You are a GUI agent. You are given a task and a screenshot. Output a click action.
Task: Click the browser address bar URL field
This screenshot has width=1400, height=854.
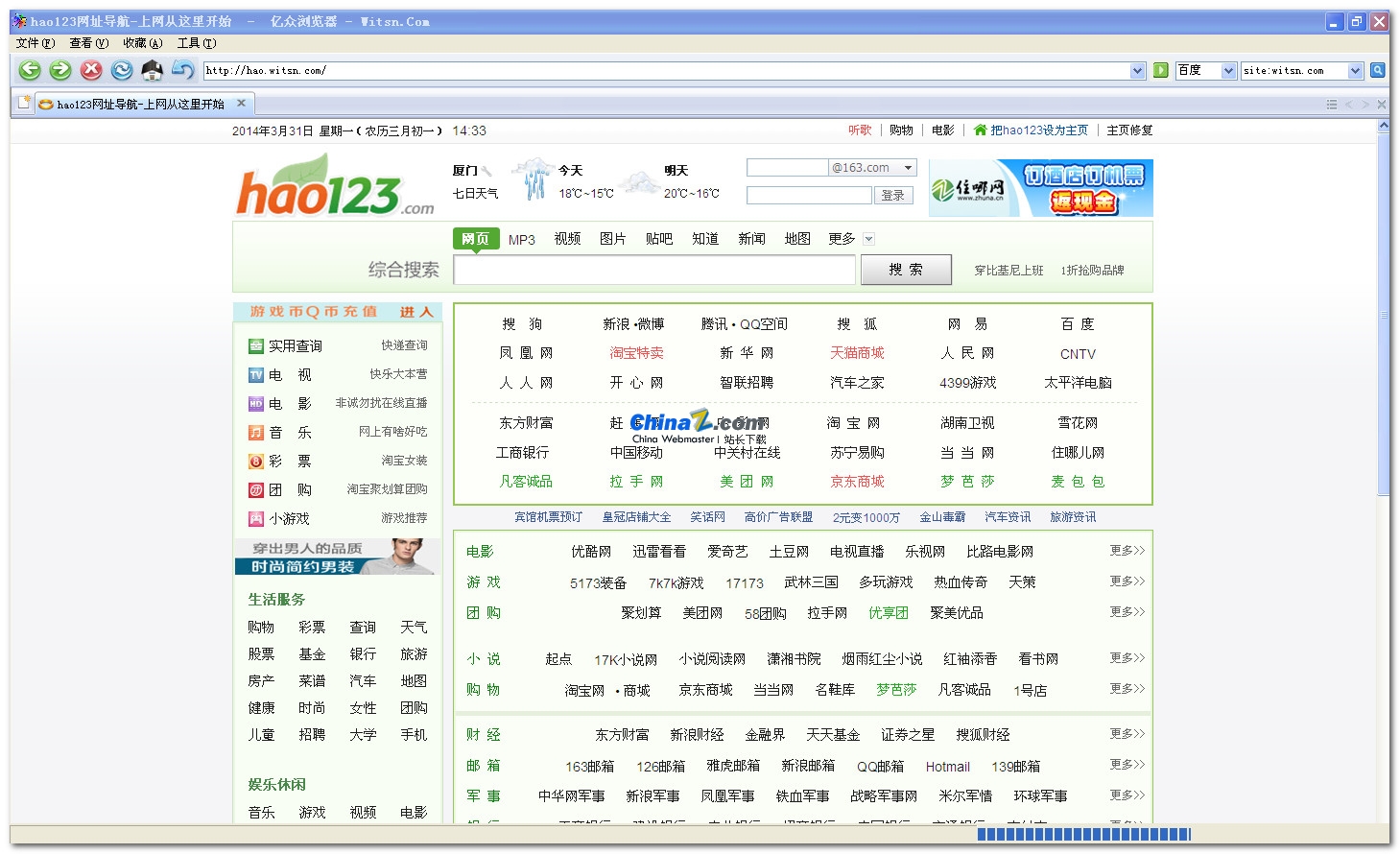(x=667, y=70)
